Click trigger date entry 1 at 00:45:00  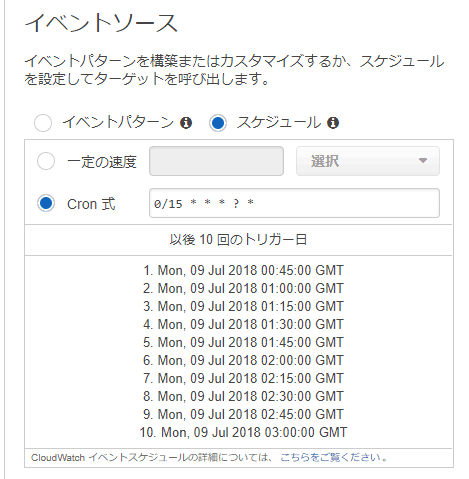[243, 270]
